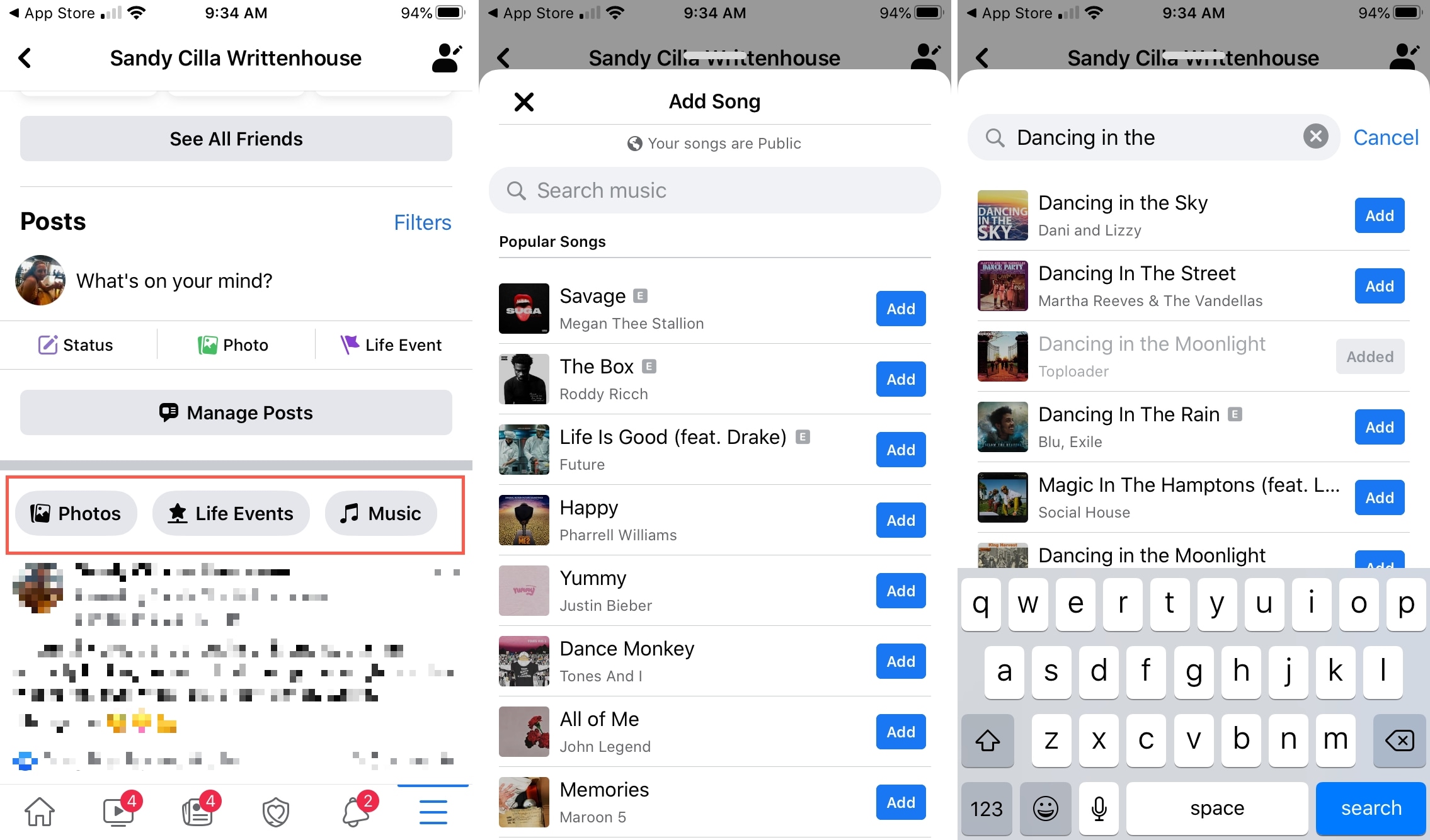Toggle Public songs visibility setting
This screenshot has height=840, width=1430.
tap(714, 142)
